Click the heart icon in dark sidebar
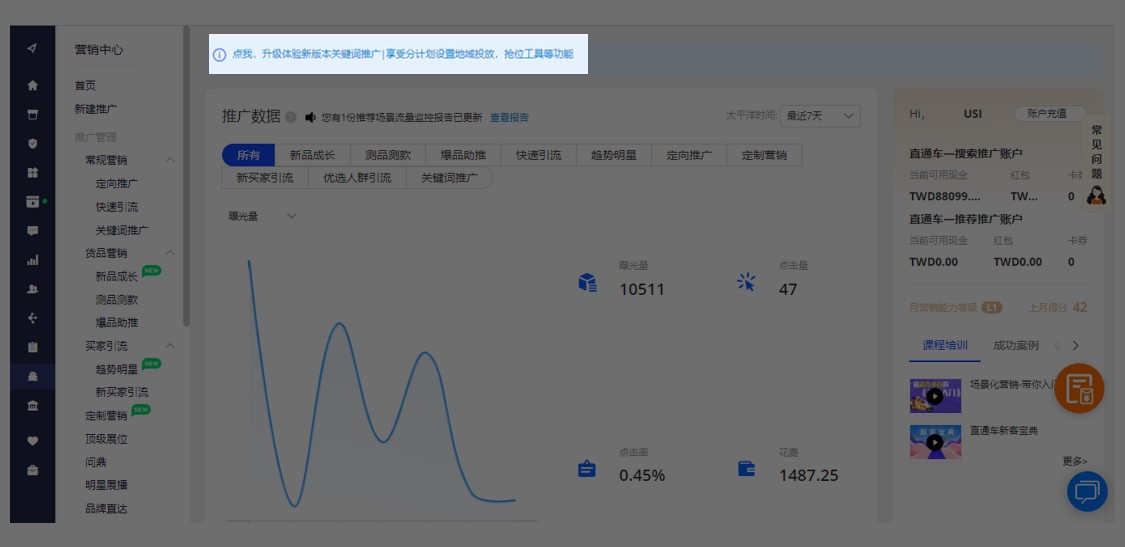The image size is (1125, 547). point(33,440)
